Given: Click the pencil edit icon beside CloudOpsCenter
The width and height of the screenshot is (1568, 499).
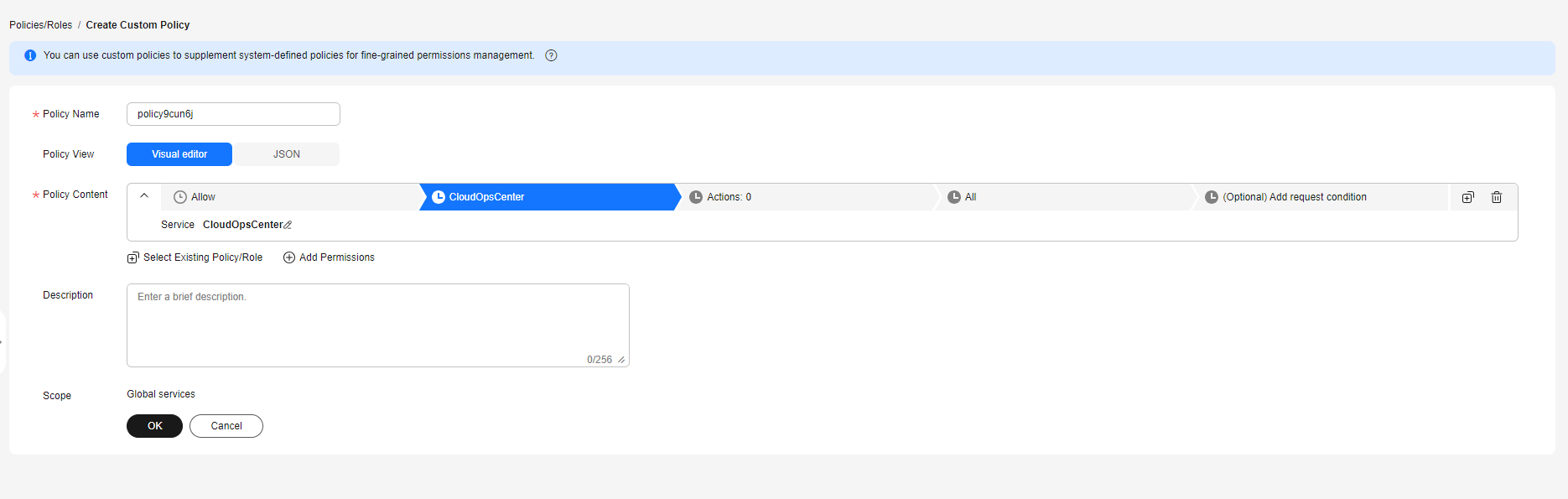Looking at the screenshot, I should (288, 225).
